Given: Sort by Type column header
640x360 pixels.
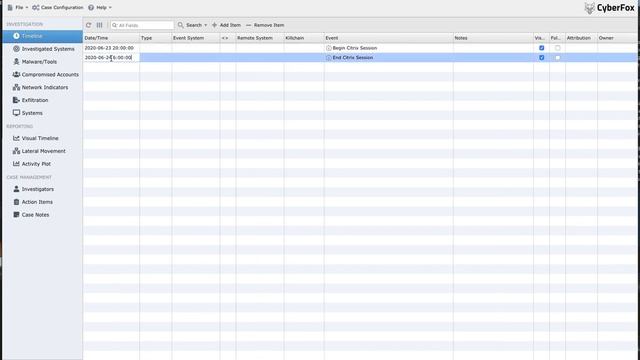Looking at the screenshot, I should [x=156, y=38].
